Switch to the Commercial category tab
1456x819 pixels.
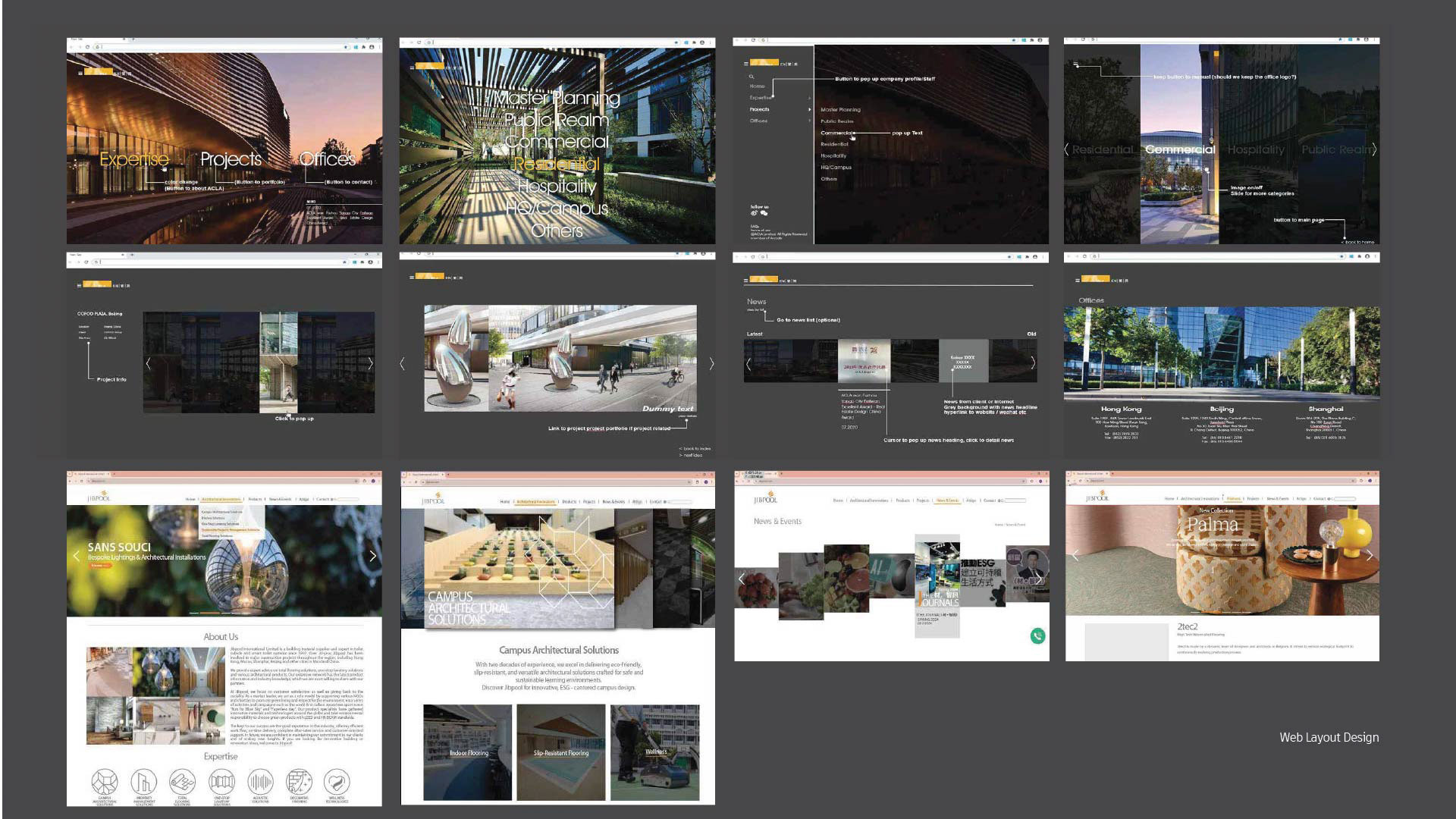[x=1181, y=150]
